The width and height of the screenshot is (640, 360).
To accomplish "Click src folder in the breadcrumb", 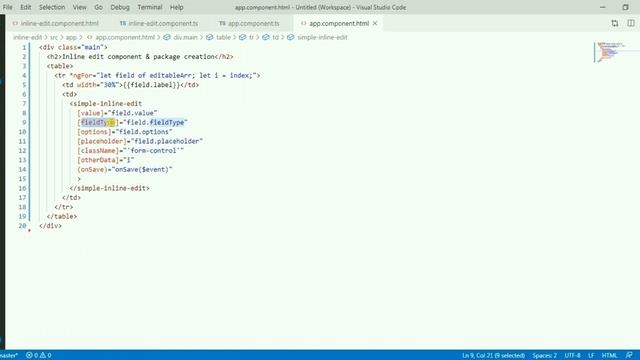I will point(54,37).
